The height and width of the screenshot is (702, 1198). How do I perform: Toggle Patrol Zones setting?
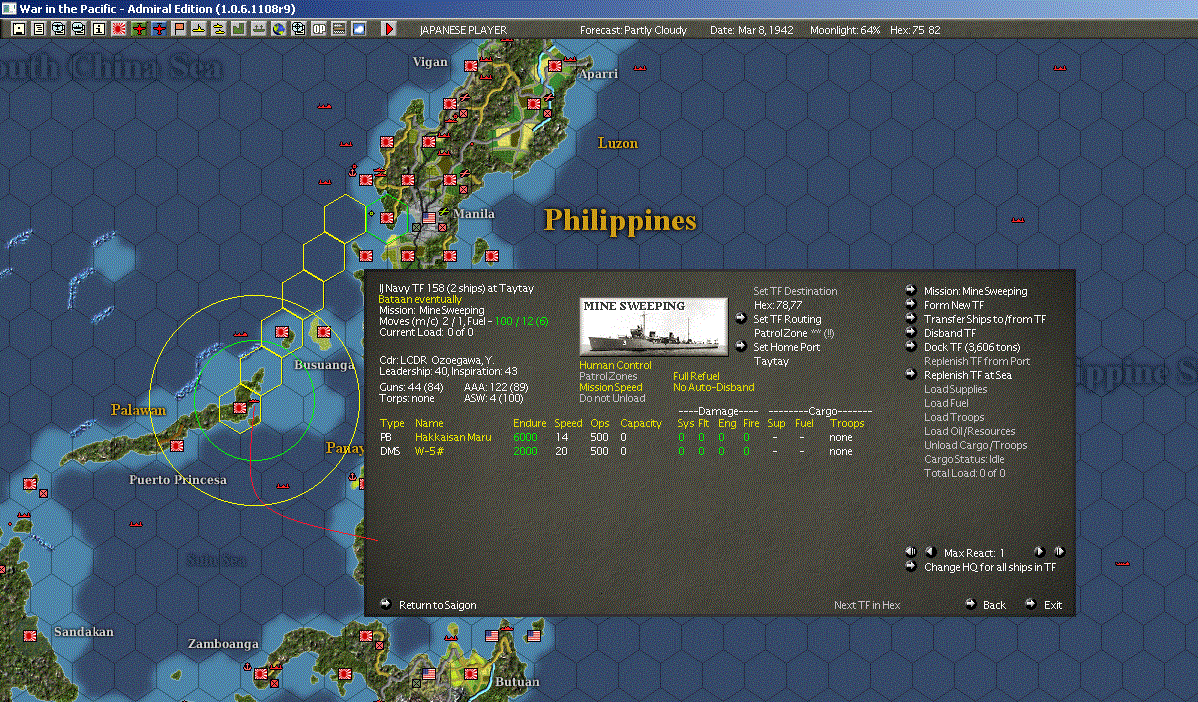pyautogui.click(x=608, y=376)
